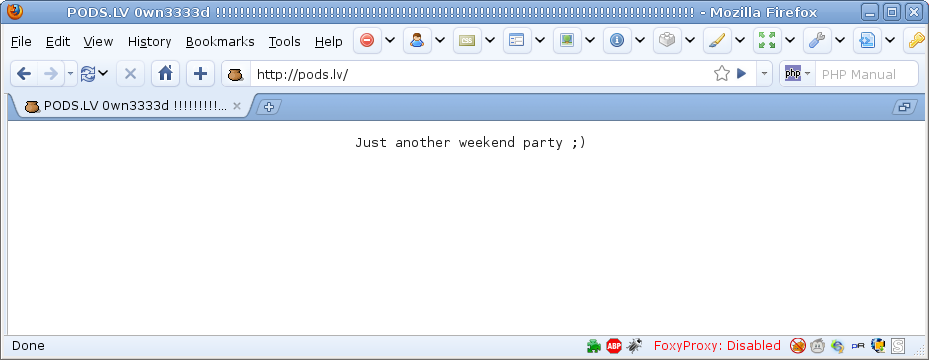Expand the Disable menu dropdown arrow
929x360 pixels.
pyautogui.click(x=390, y=40)
